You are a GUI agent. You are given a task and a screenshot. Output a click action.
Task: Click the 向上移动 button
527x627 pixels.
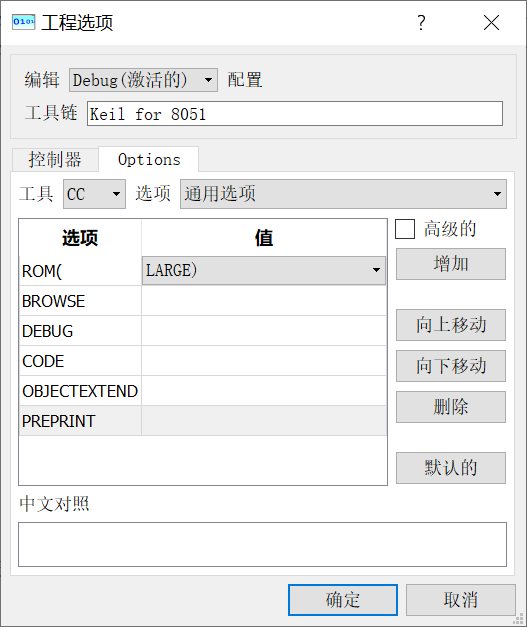tap(451, 325)
